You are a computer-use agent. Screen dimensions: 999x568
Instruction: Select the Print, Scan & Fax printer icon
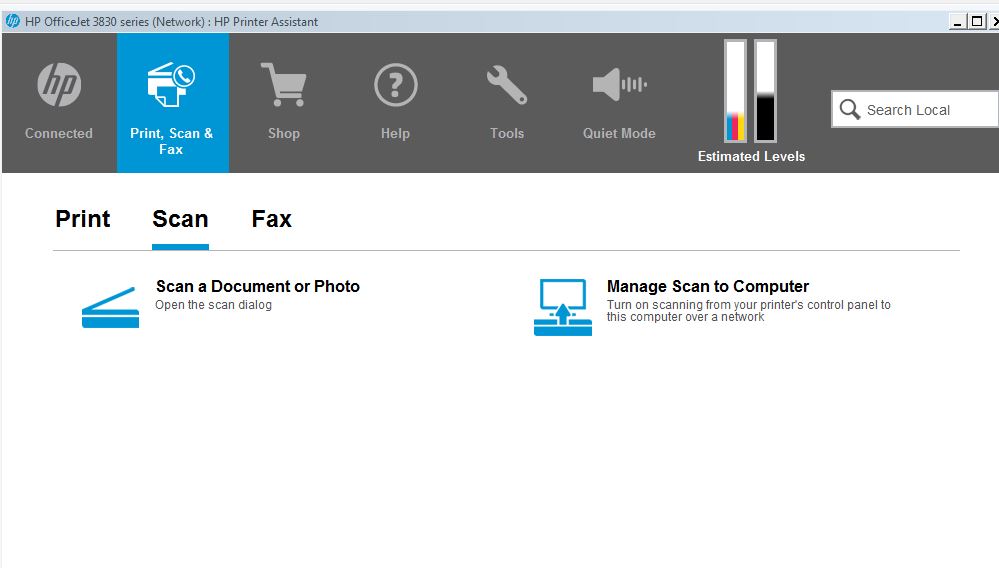pyautogui.click(x=171, y=84)
